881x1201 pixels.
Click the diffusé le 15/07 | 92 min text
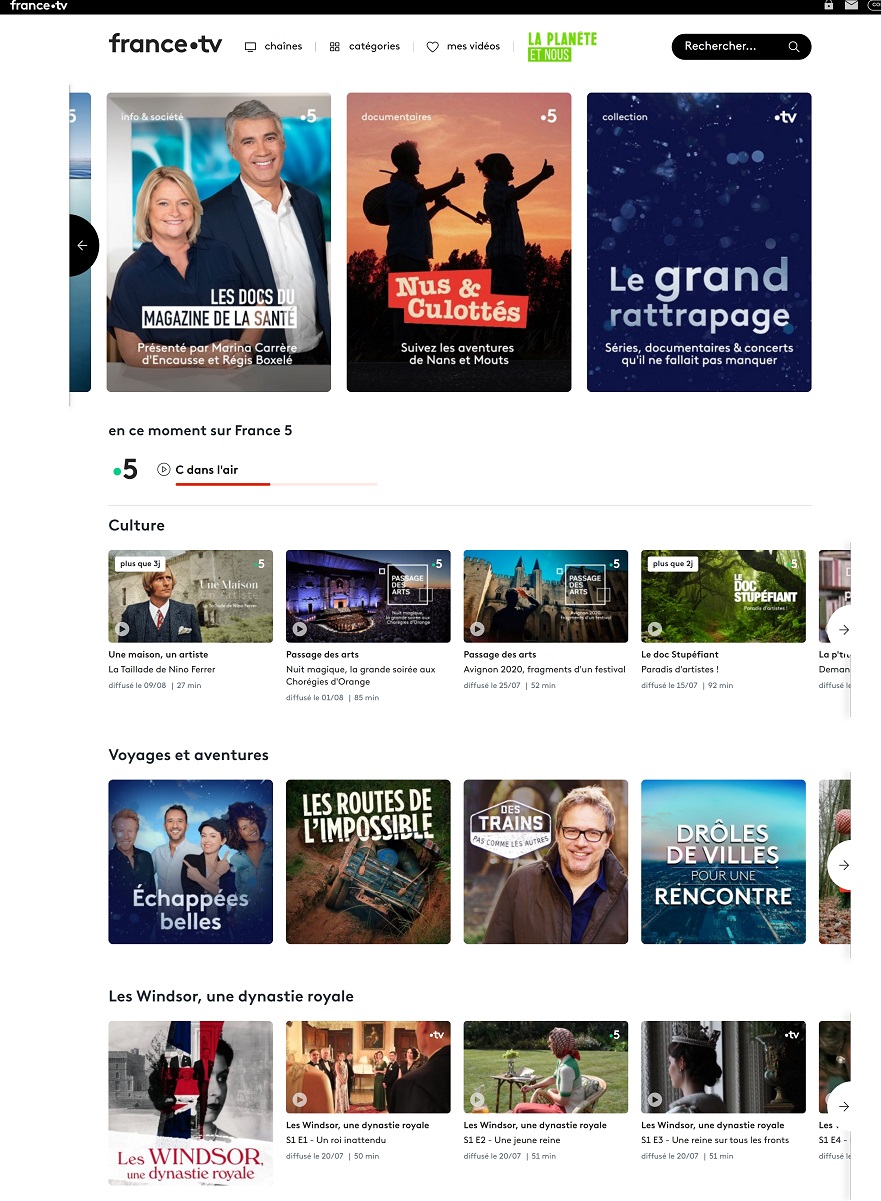click(x=687, y=685)
